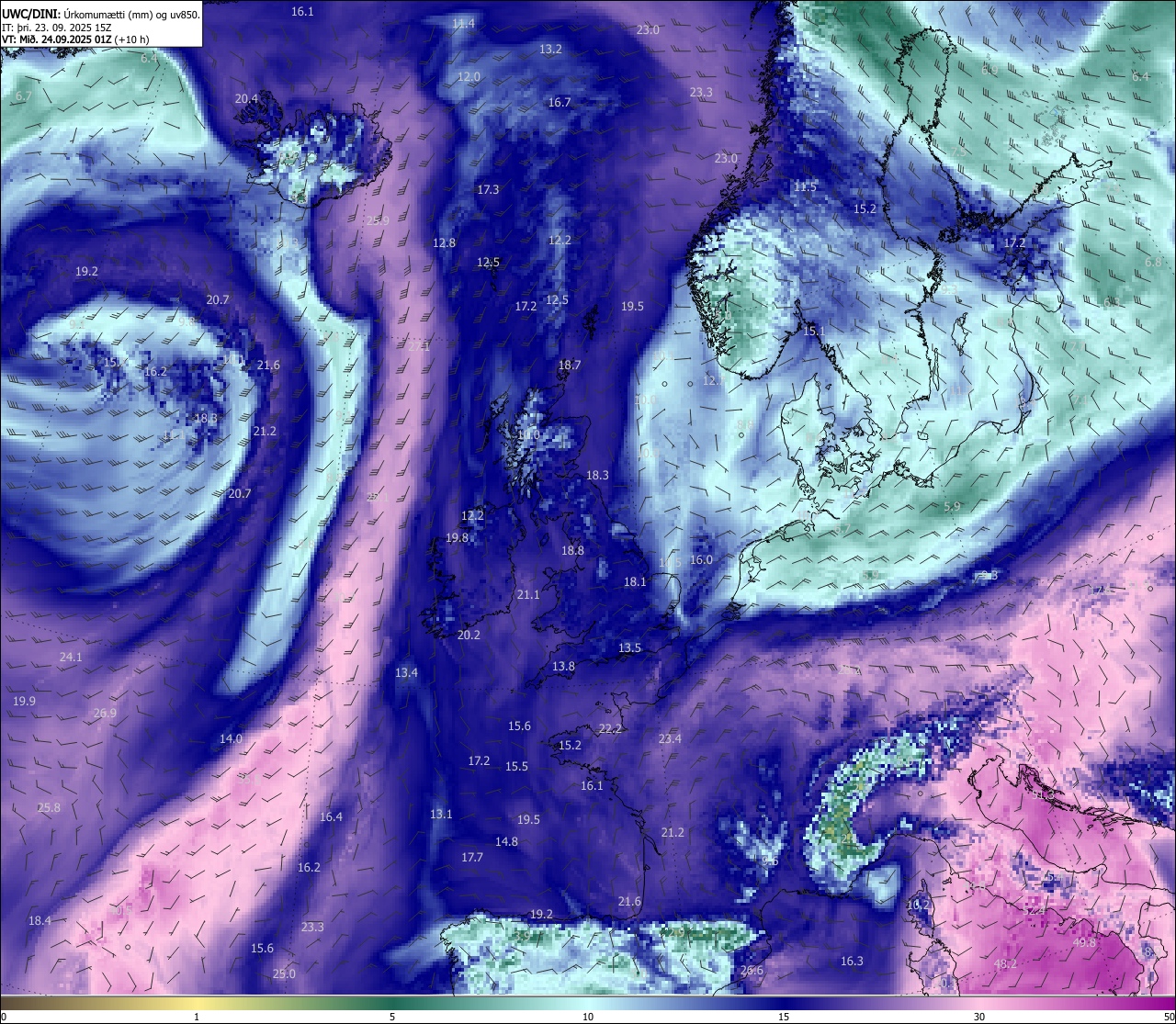This screenshot has width=1176, height=1024.
Task: Click the map value 26.9
Action: (x=105, y=714)
